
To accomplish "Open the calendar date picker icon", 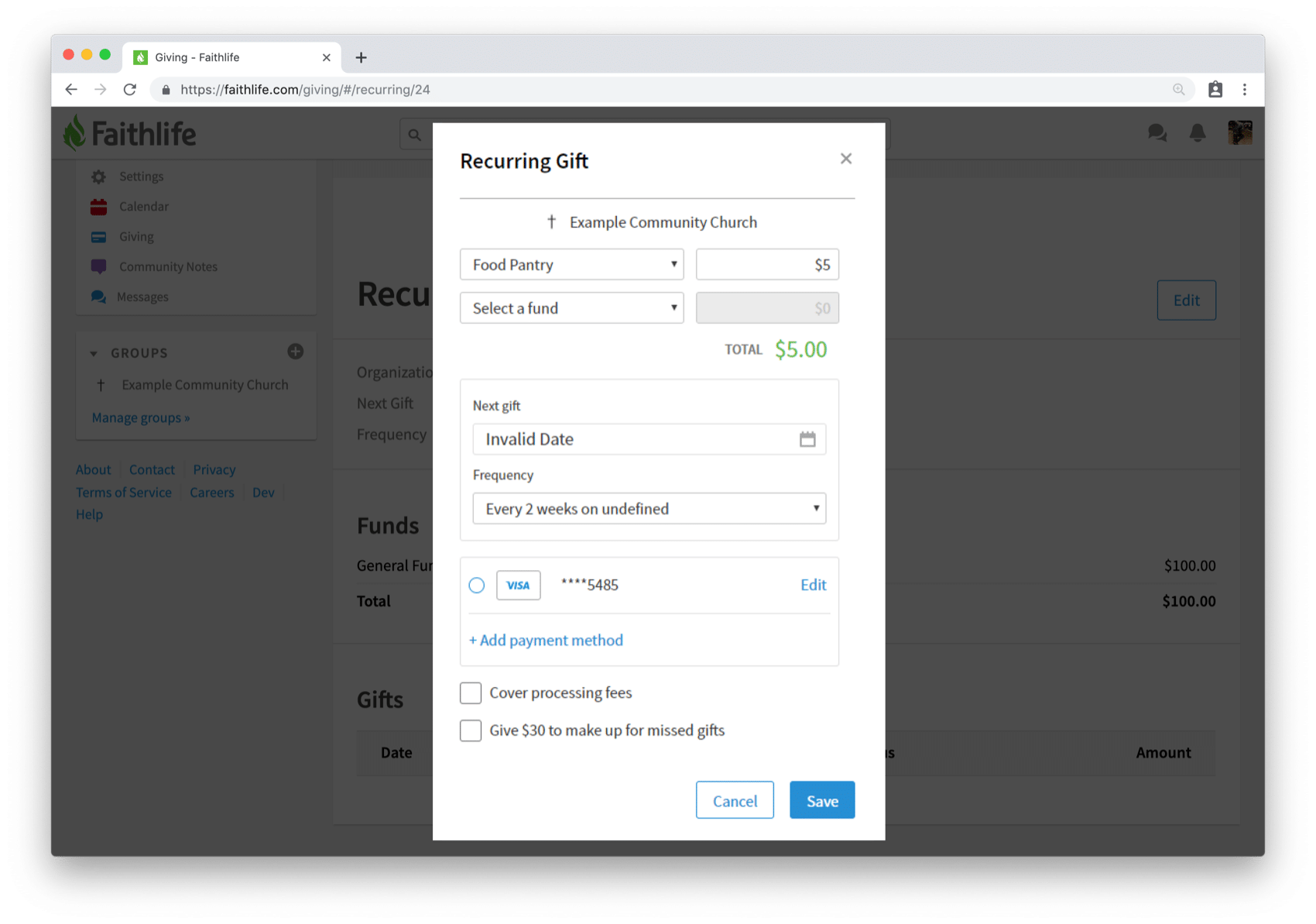I will coord(807,439).
